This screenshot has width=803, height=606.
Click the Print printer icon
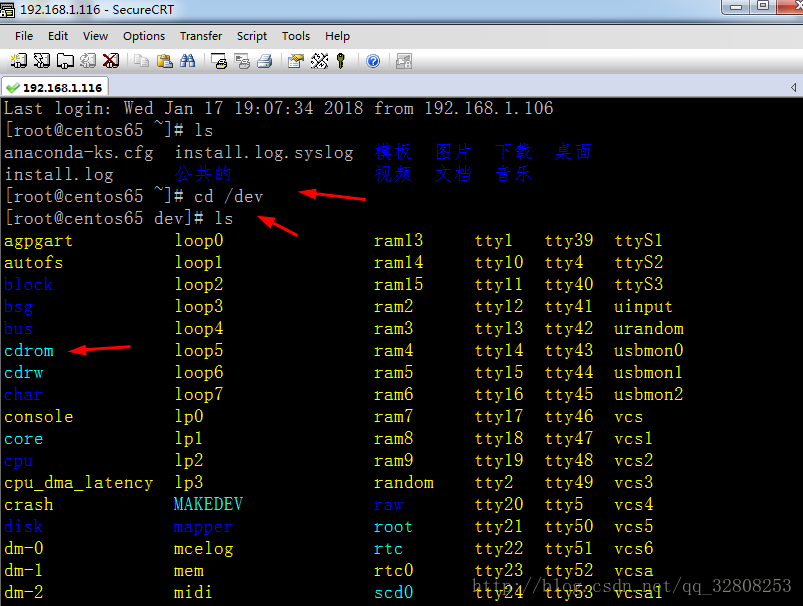[x=265, y=61]
